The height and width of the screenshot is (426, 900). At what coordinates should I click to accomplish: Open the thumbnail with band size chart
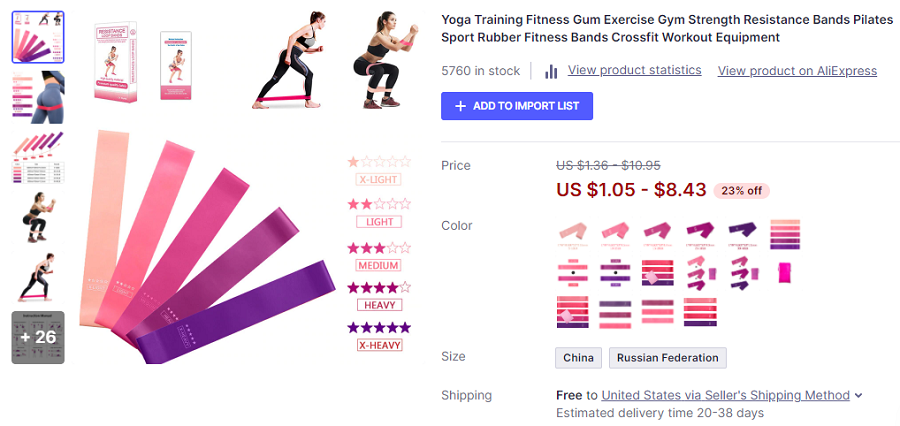click(x=38, y=157)
